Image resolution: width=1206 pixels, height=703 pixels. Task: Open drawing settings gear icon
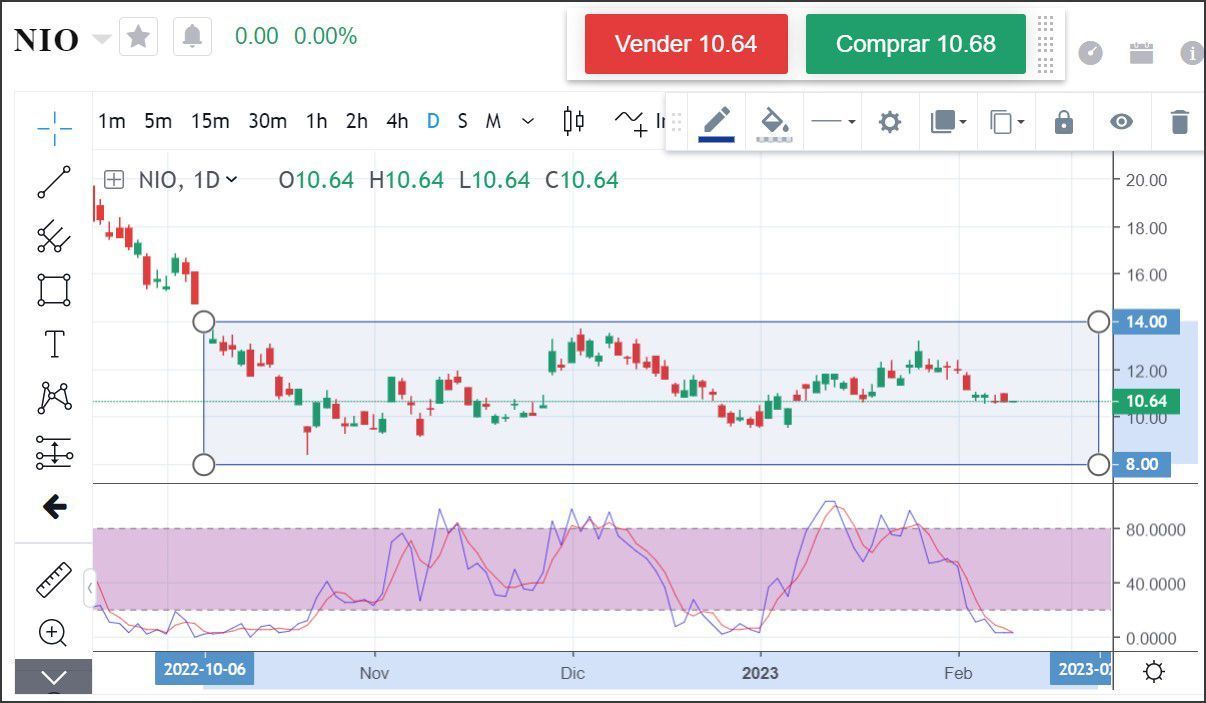tap(889, 122)
